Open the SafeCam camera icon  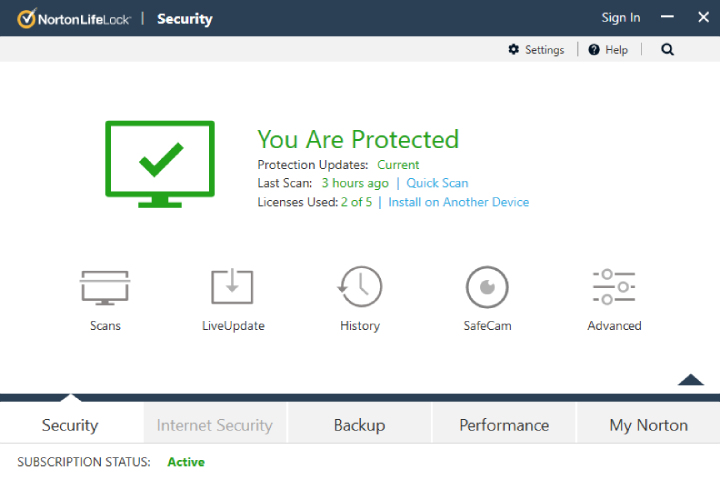(x=487, y=287)
